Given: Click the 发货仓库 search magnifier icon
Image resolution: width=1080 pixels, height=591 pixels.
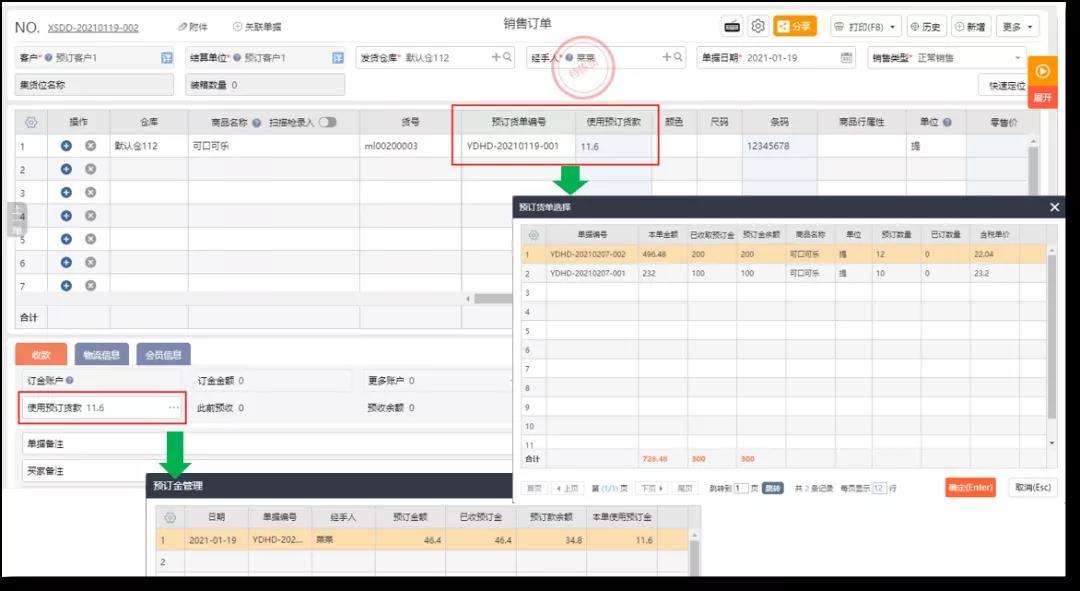Looking at the screenshot, I should (508, 57).
